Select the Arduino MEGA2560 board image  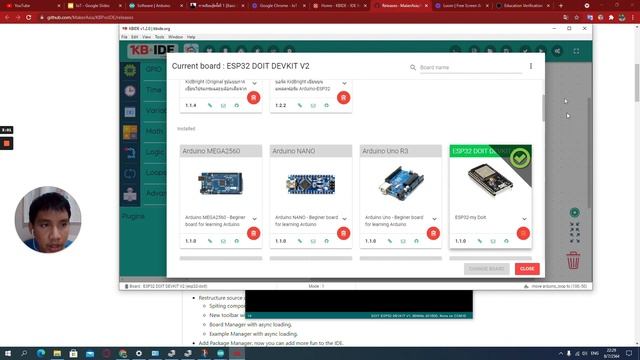pos(221,183)
